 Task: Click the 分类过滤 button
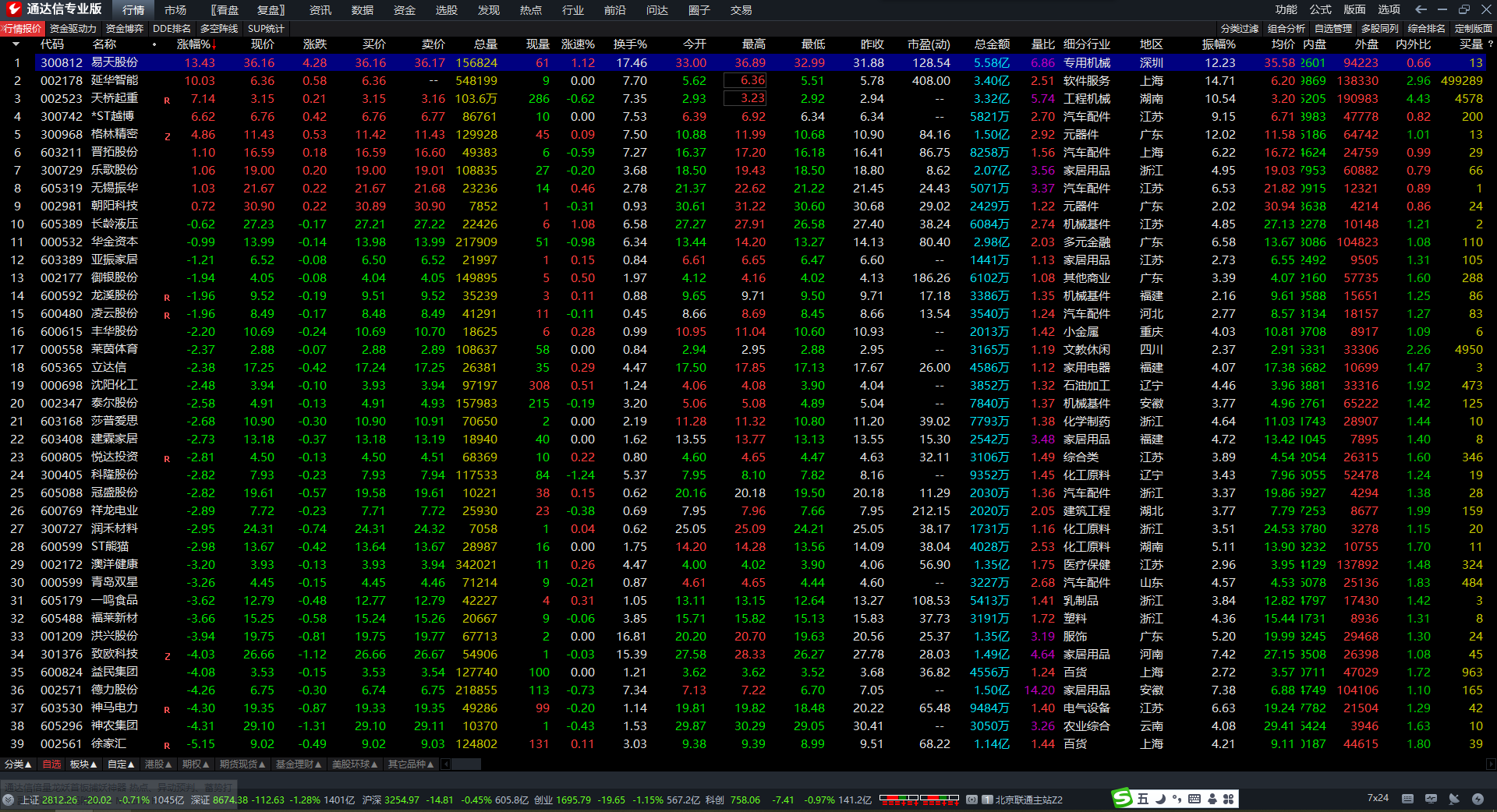pos(1240,28)
